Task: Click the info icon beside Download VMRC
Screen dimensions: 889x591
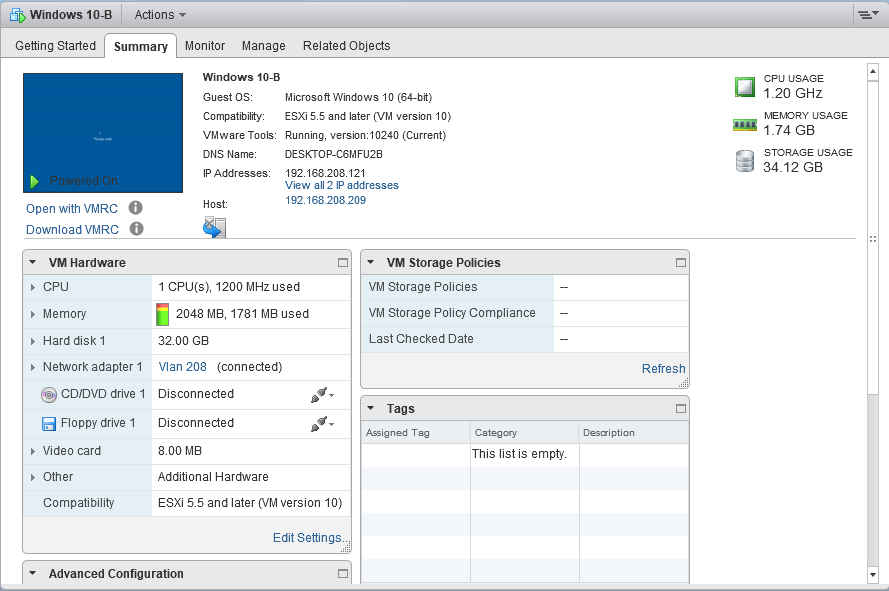Action: (x=136, y=229)
